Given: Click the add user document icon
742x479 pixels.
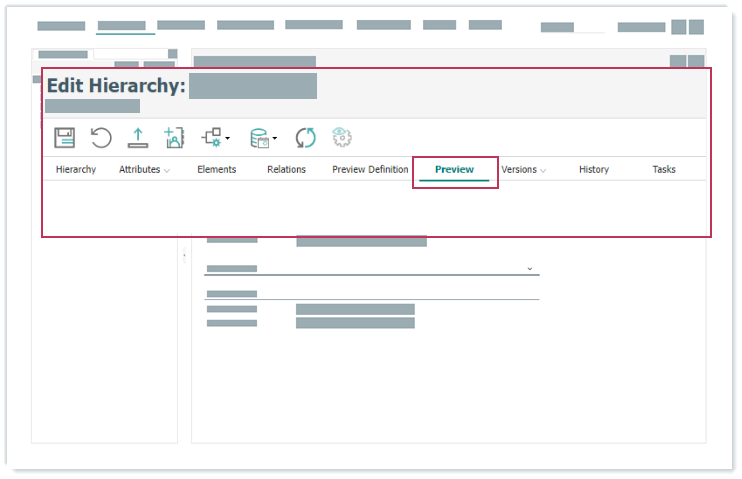Looking at the screenshot, I should [174, 138].
